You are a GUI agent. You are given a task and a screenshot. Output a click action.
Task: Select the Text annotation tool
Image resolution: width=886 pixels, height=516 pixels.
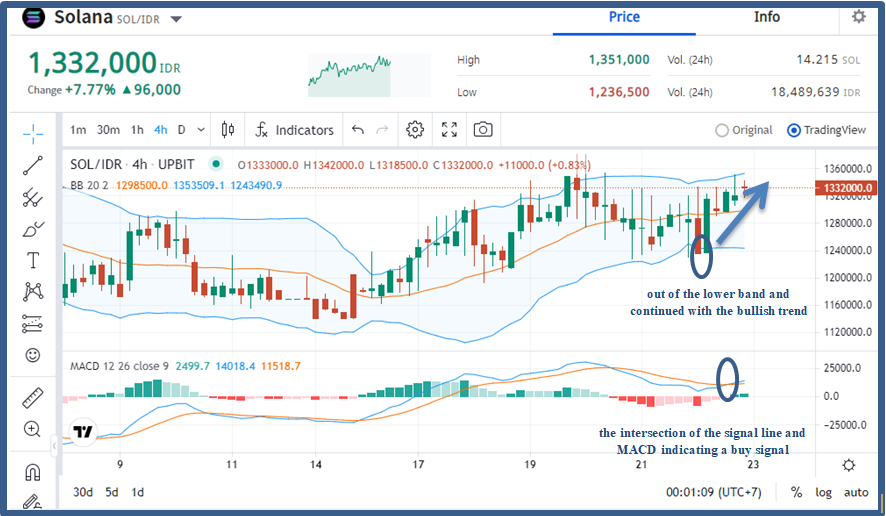pos(33,261)
